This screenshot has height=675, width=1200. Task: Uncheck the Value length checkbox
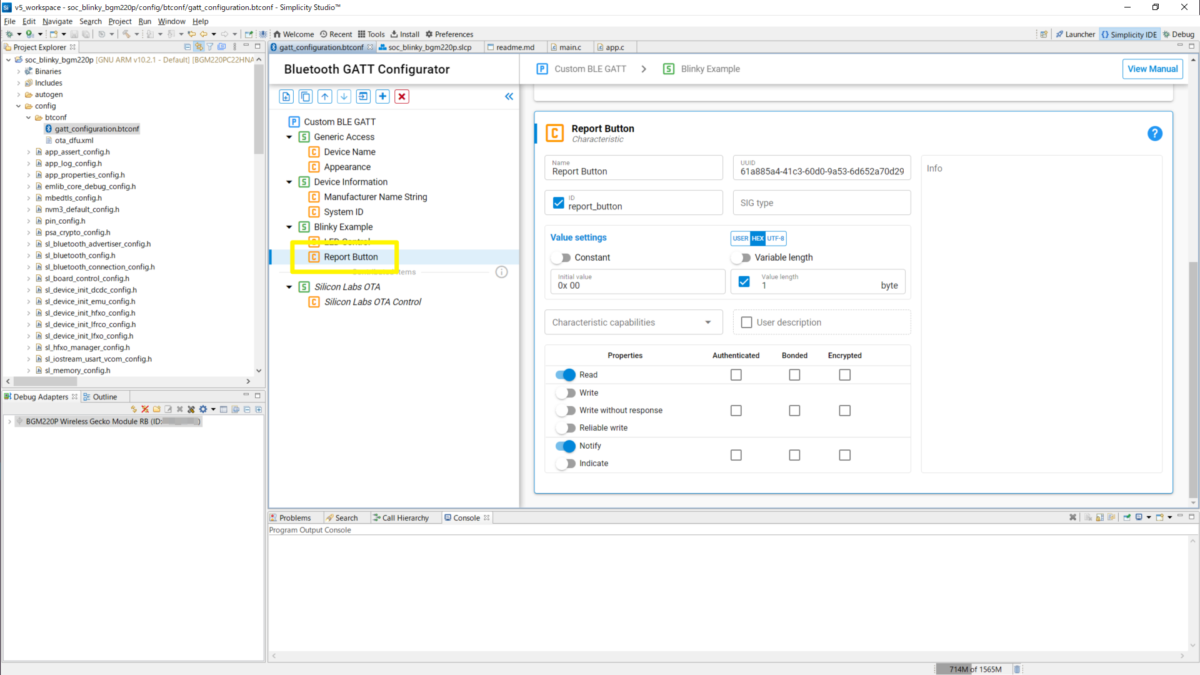click(744, 282)
